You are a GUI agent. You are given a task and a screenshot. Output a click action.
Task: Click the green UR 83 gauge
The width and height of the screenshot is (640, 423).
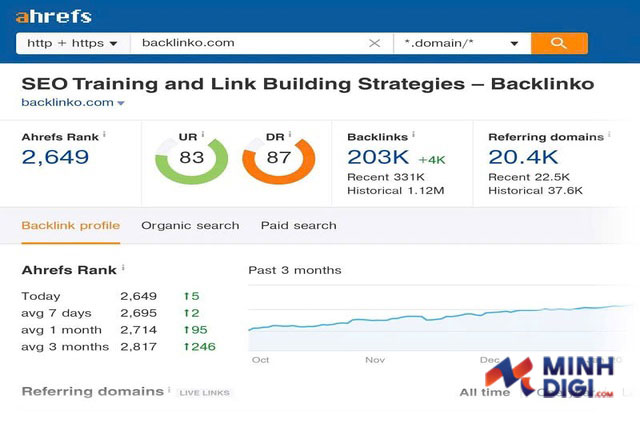coord(191,160)
